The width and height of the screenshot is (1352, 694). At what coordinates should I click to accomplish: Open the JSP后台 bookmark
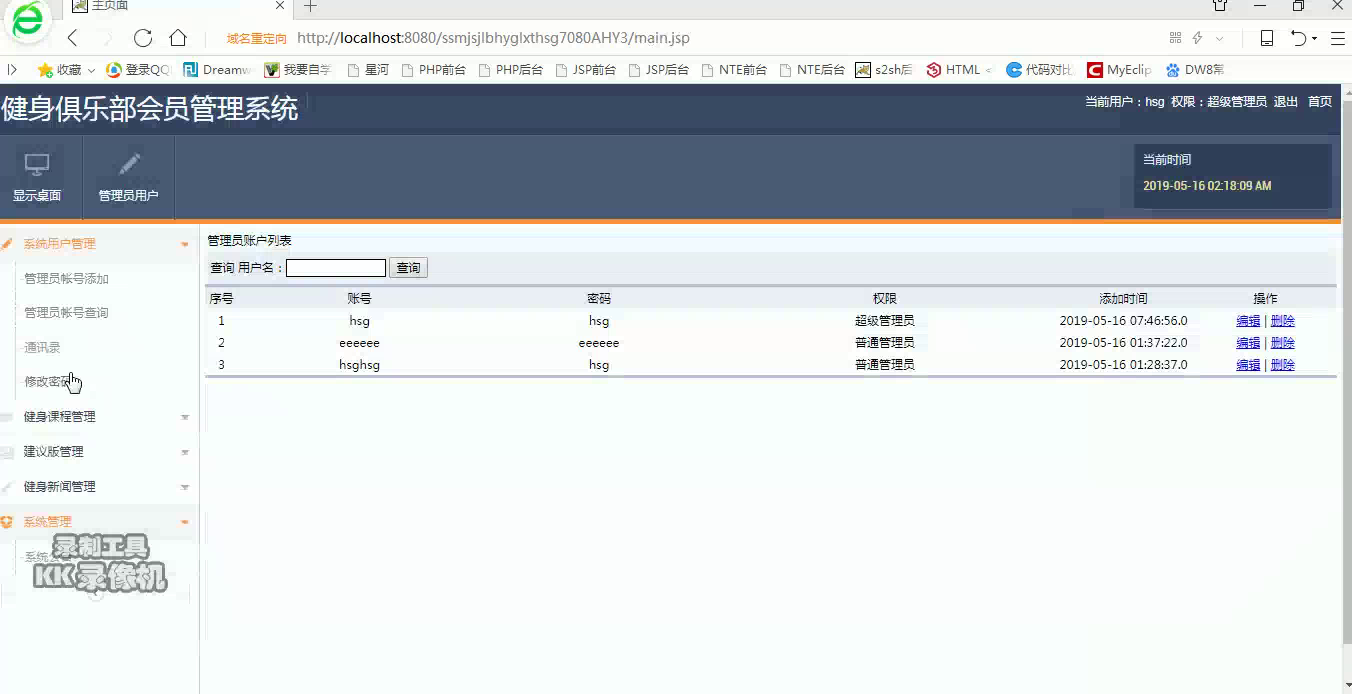pyautogui.click(x=659, y=70)
